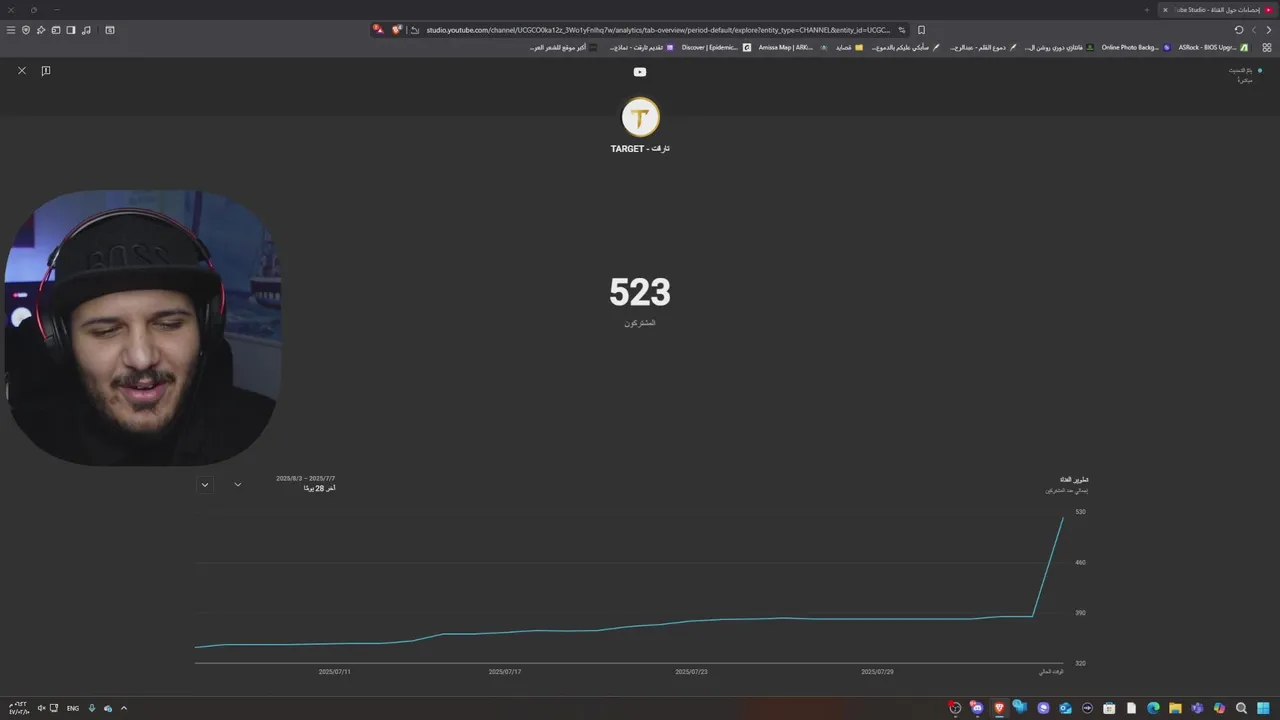This screenshot has width=1280, height=720.
Task: Open Microsoft Teams from the taskbar
Action: pyautogui.click(x=1197, y=708)
